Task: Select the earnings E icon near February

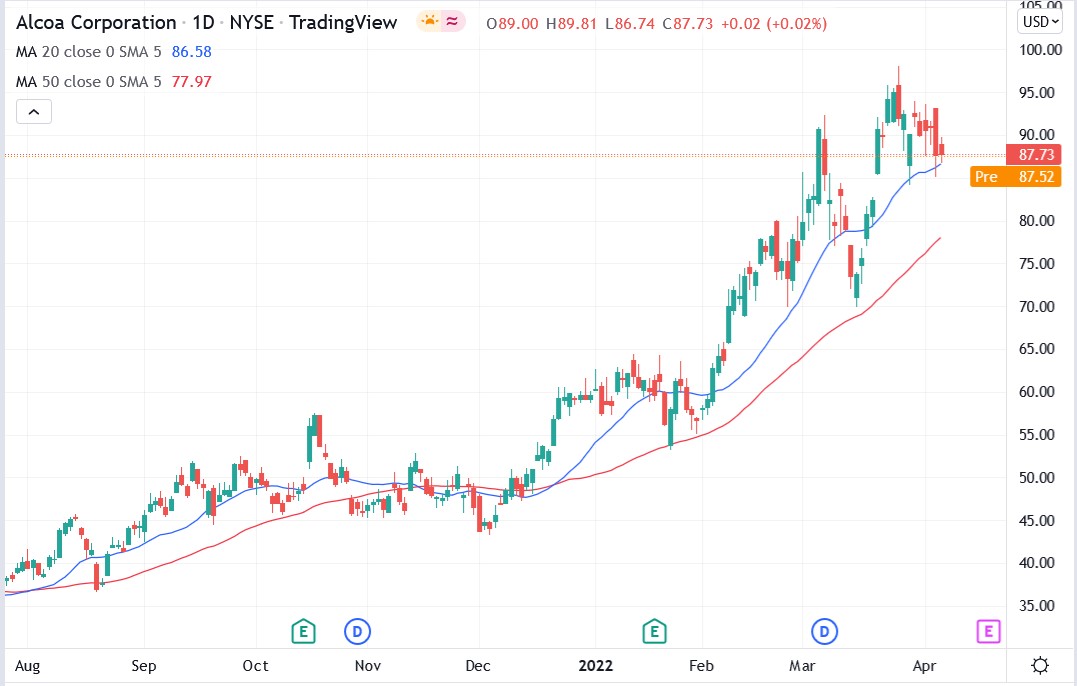Action: (x=654, y=631)
